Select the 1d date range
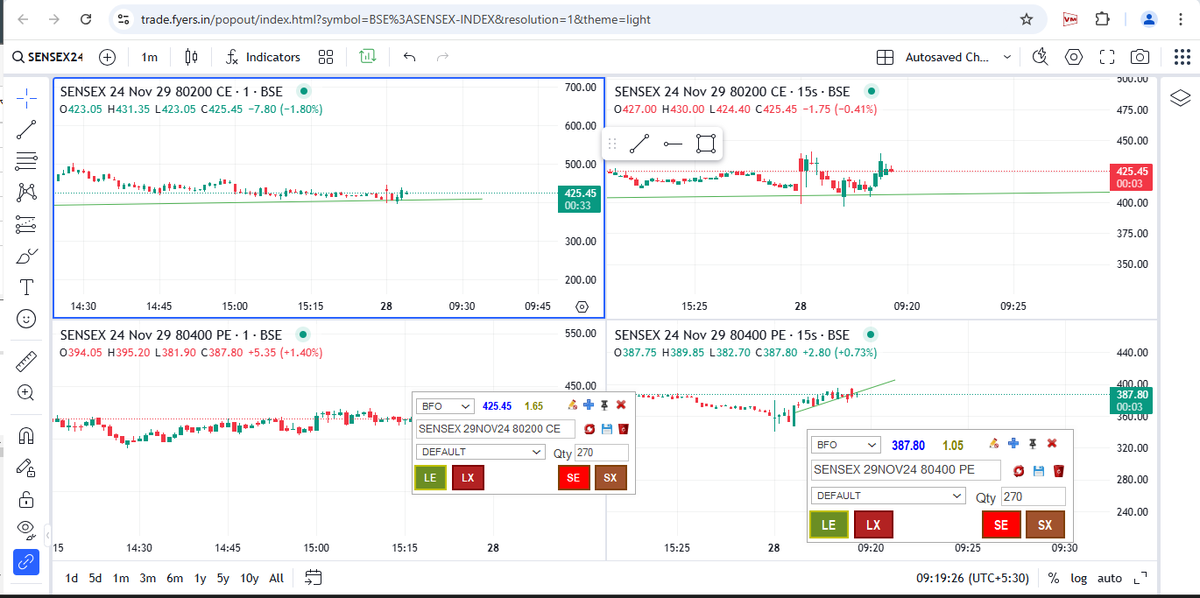This screenshot has width=1200, height=598. (72, 578)
